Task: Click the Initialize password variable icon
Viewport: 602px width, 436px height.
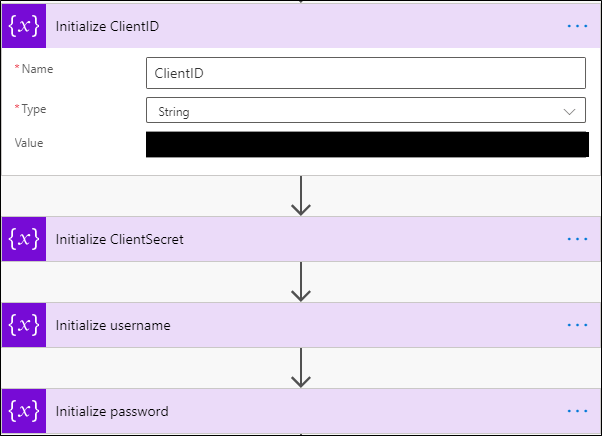Action: (24, 411)
